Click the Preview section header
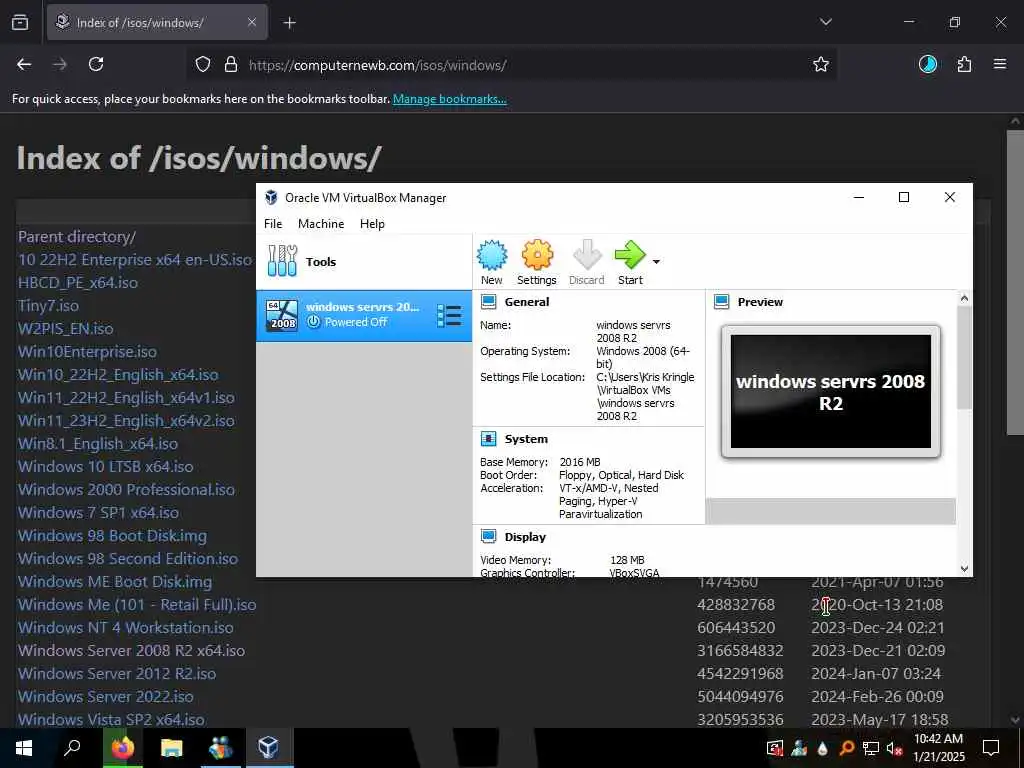Viewport: 1024px width, 768px height. point(760,302)
